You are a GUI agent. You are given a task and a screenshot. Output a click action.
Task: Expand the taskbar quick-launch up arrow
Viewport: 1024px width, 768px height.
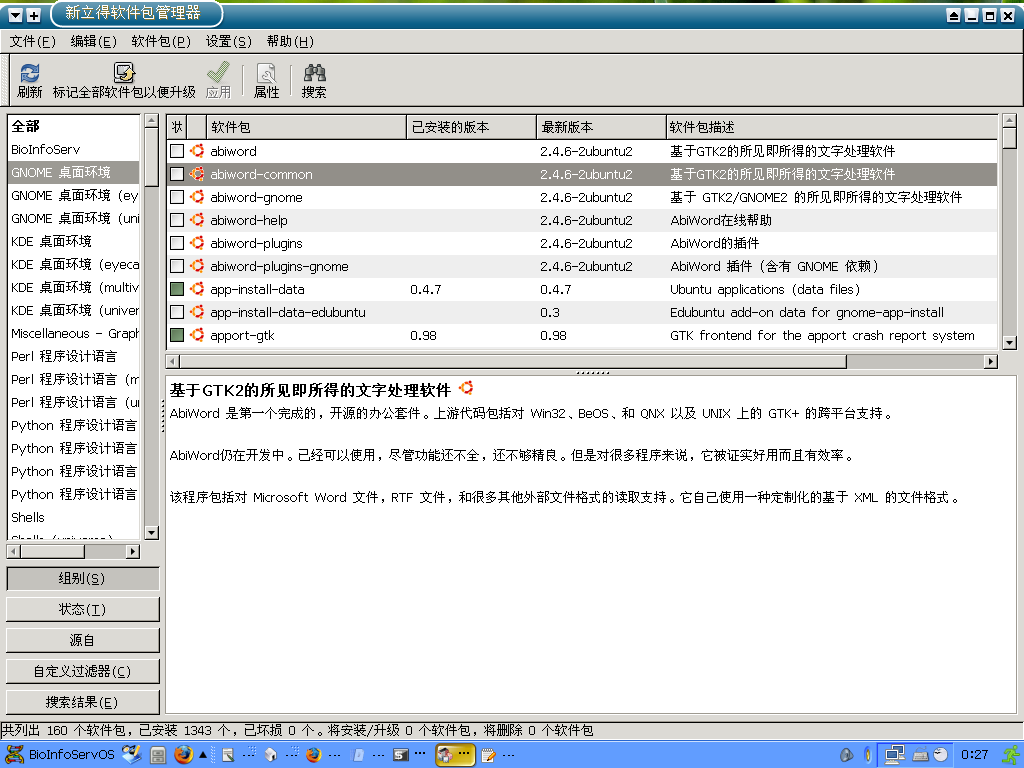203,755
